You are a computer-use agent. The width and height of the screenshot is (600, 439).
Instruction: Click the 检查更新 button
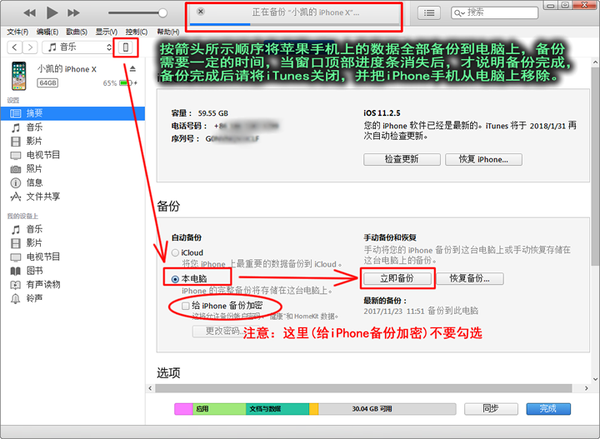[402, 160]
